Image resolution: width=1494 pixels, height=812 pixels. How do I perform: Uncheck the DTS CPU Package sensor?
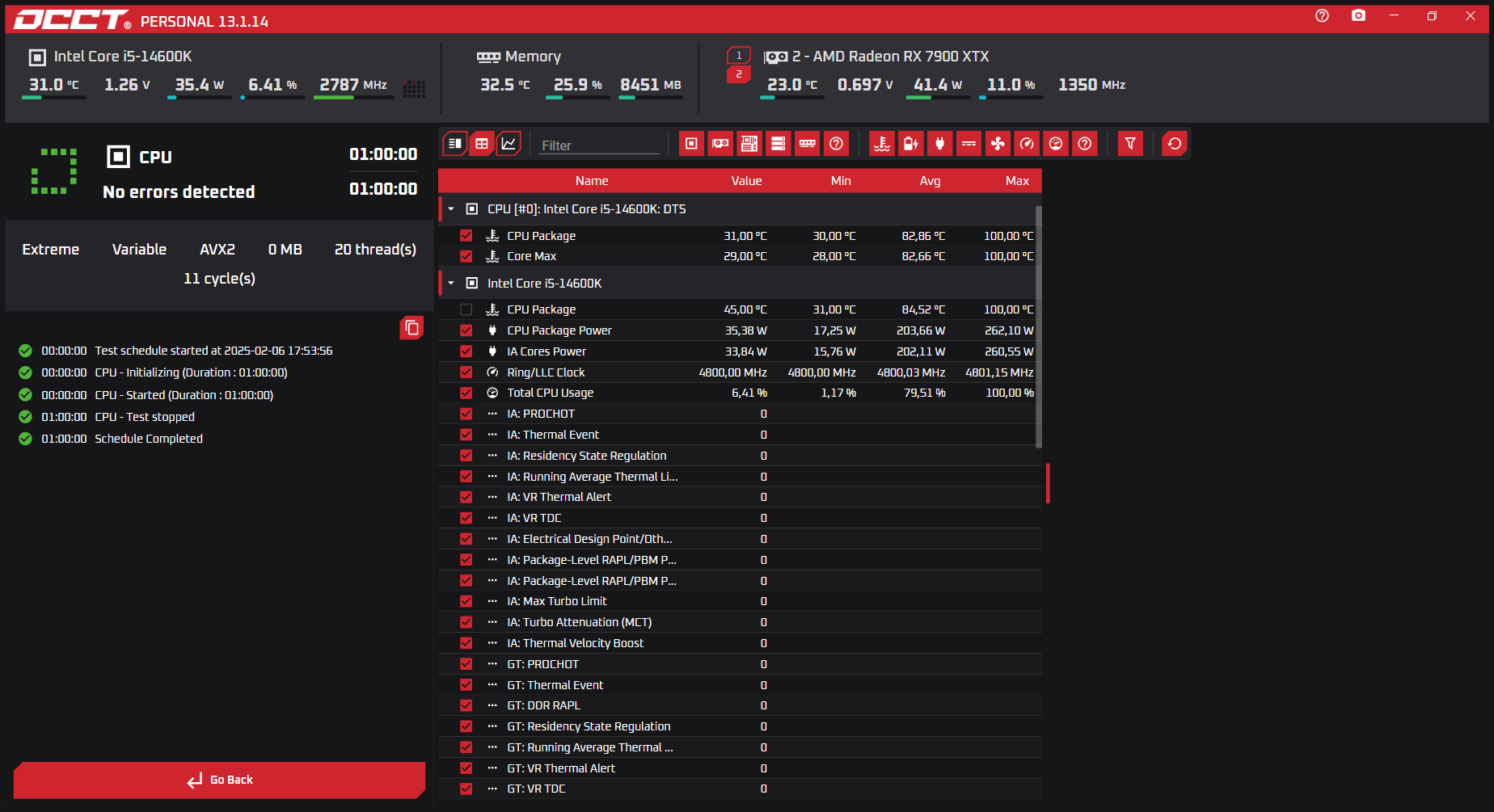pyautogui.click(x=466, y=236)
